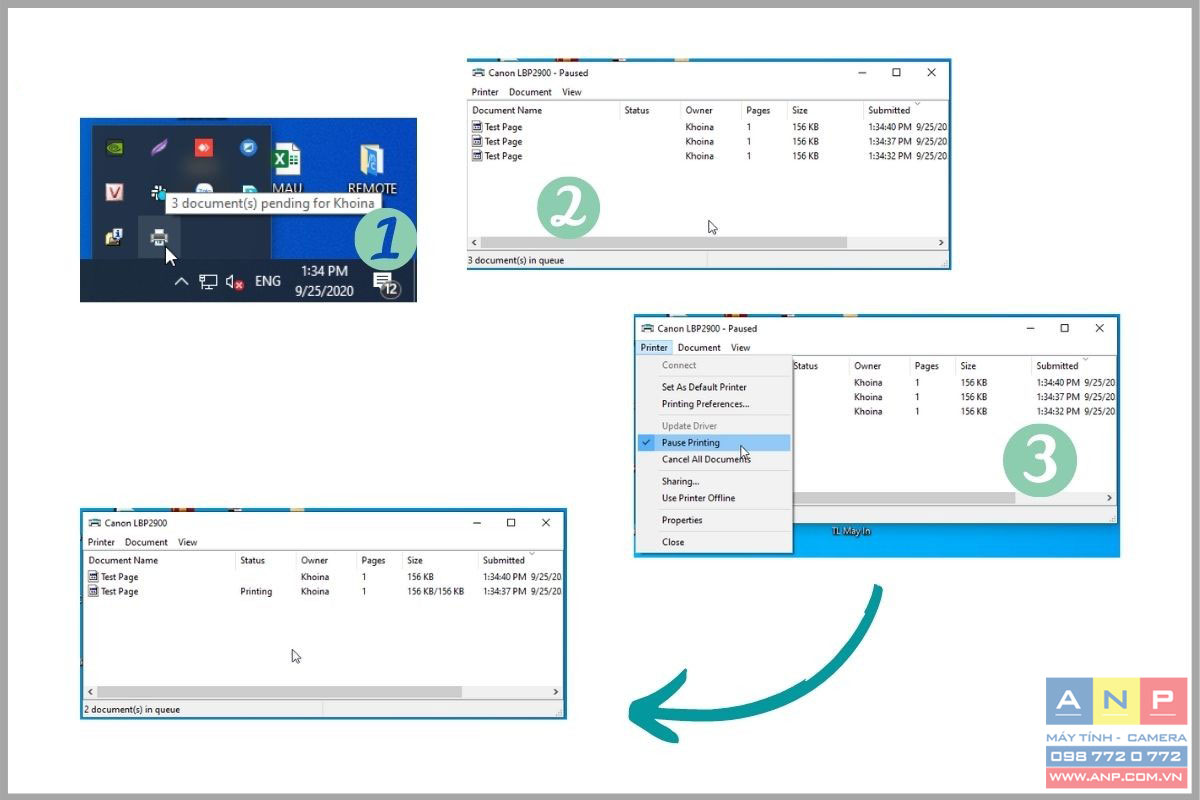Screen dimensions: 1200x800
Task: Click the blue circular monitor tray icon
Action: coord(248,147)
